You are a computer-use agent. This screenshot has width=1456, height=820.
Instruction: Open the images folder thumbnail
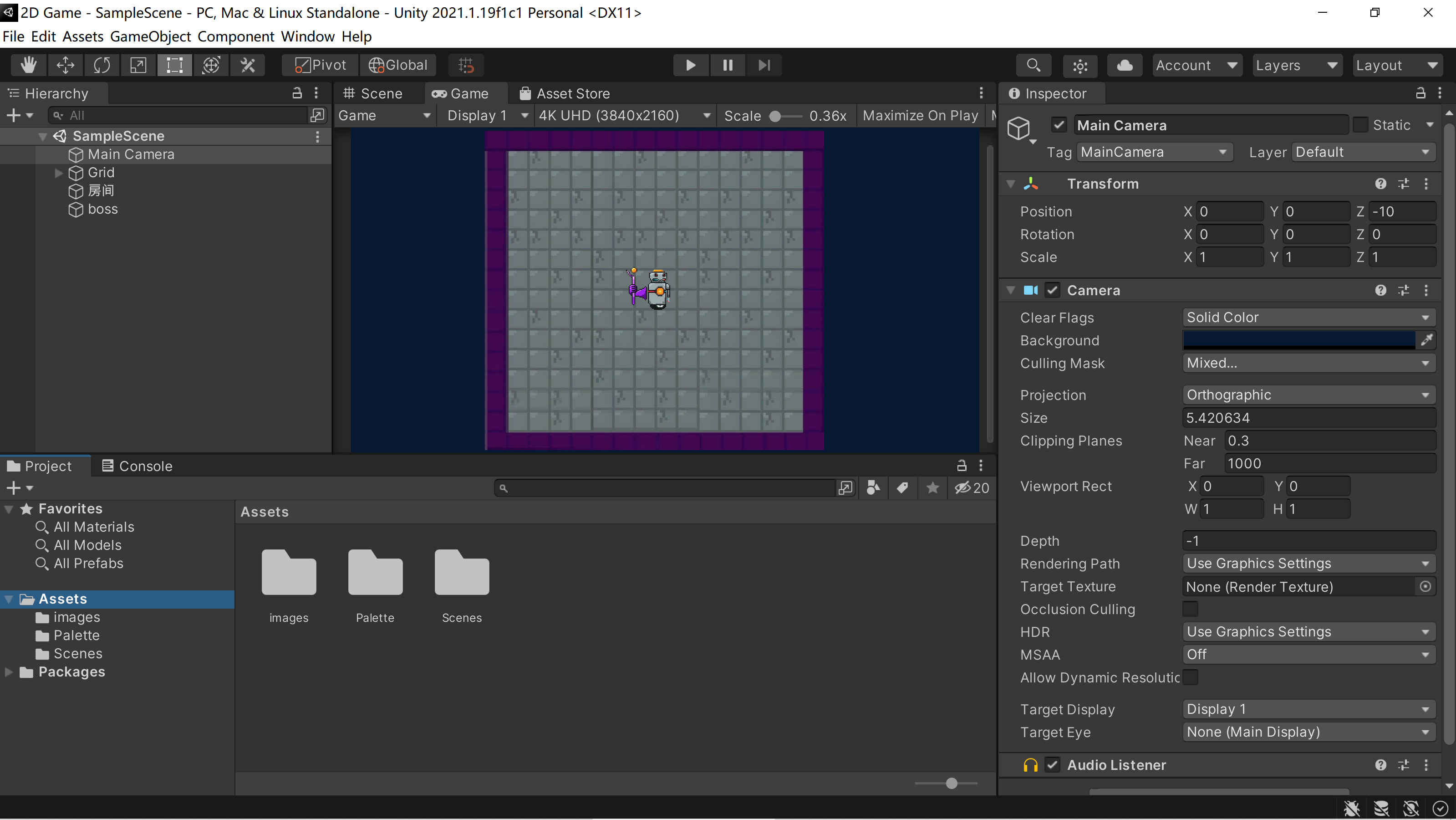coord(289,572)
